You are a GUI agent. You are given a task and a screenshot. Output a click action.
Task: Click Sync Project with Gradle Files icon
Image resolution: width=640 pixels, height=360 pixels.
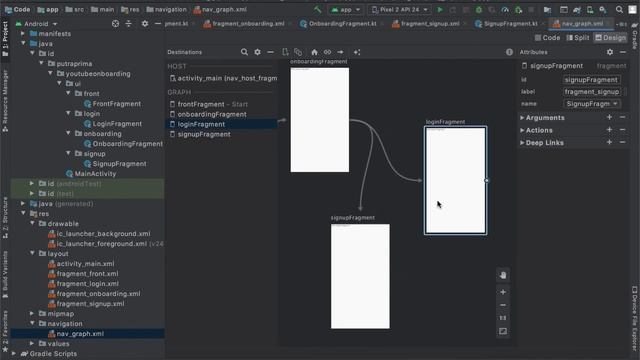(577, 9)
